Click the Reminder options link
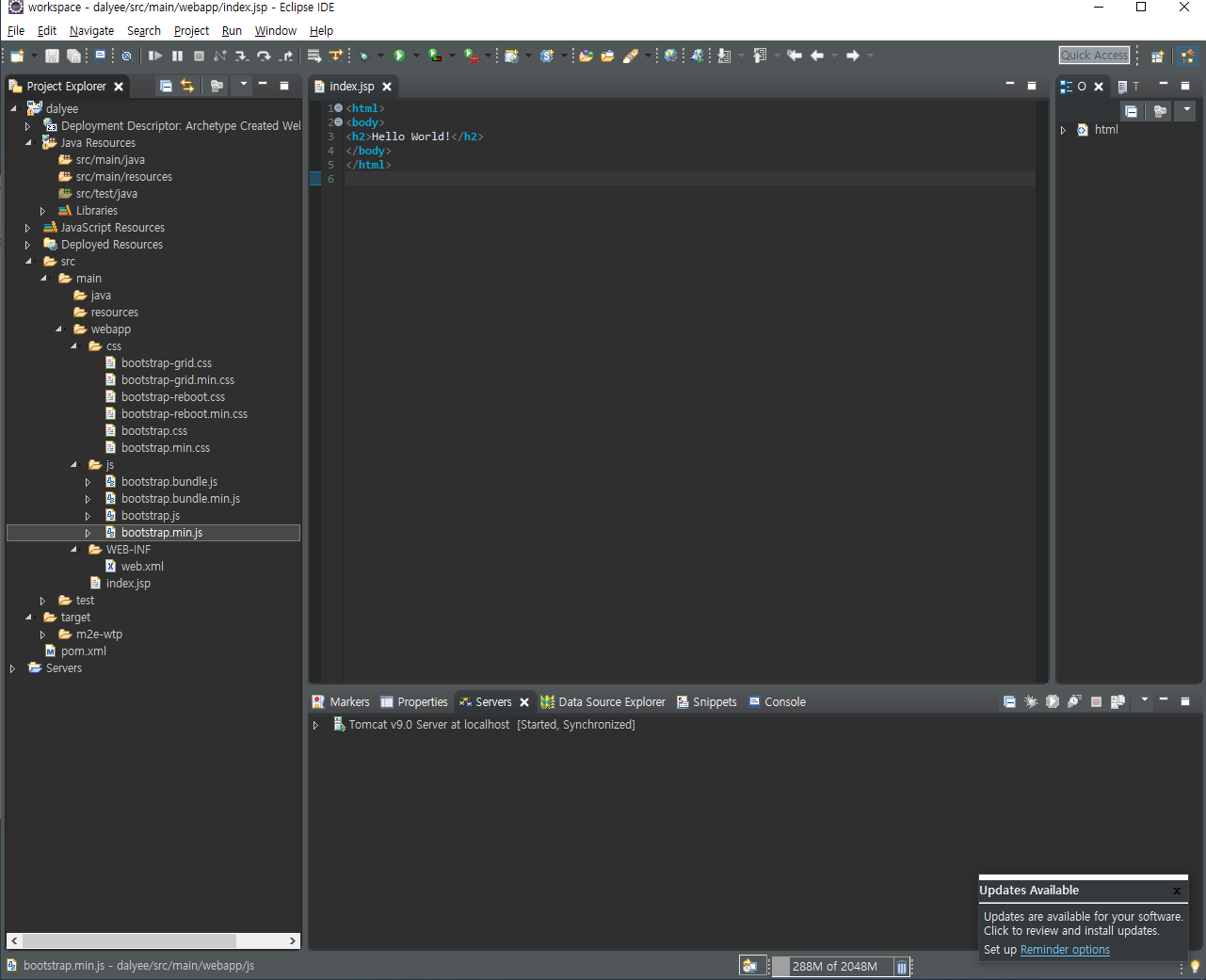Screen dimensions: 1206x980 (x=1065, y=950)
